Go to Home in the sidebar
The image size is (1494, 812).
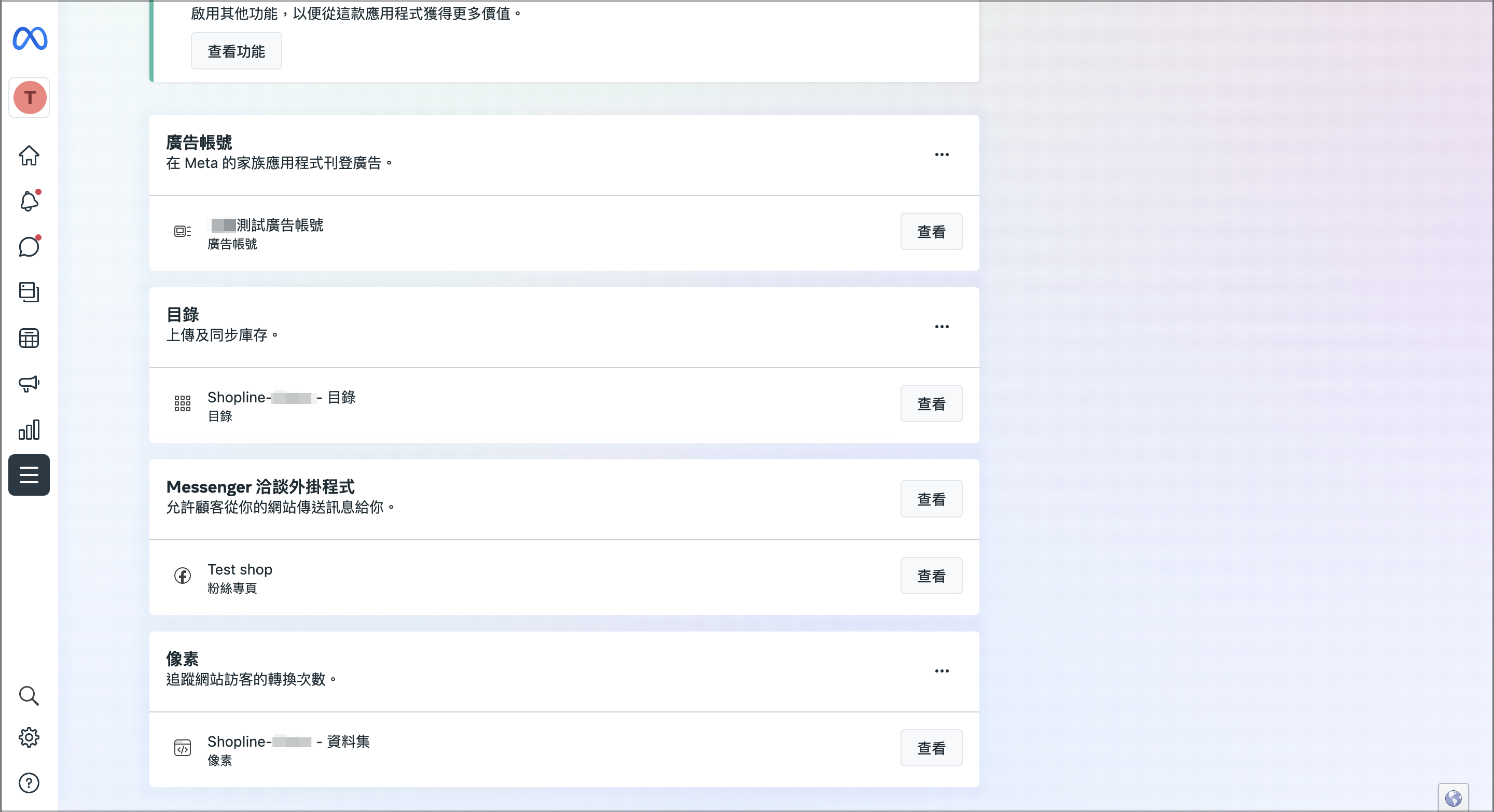[29, 156]
